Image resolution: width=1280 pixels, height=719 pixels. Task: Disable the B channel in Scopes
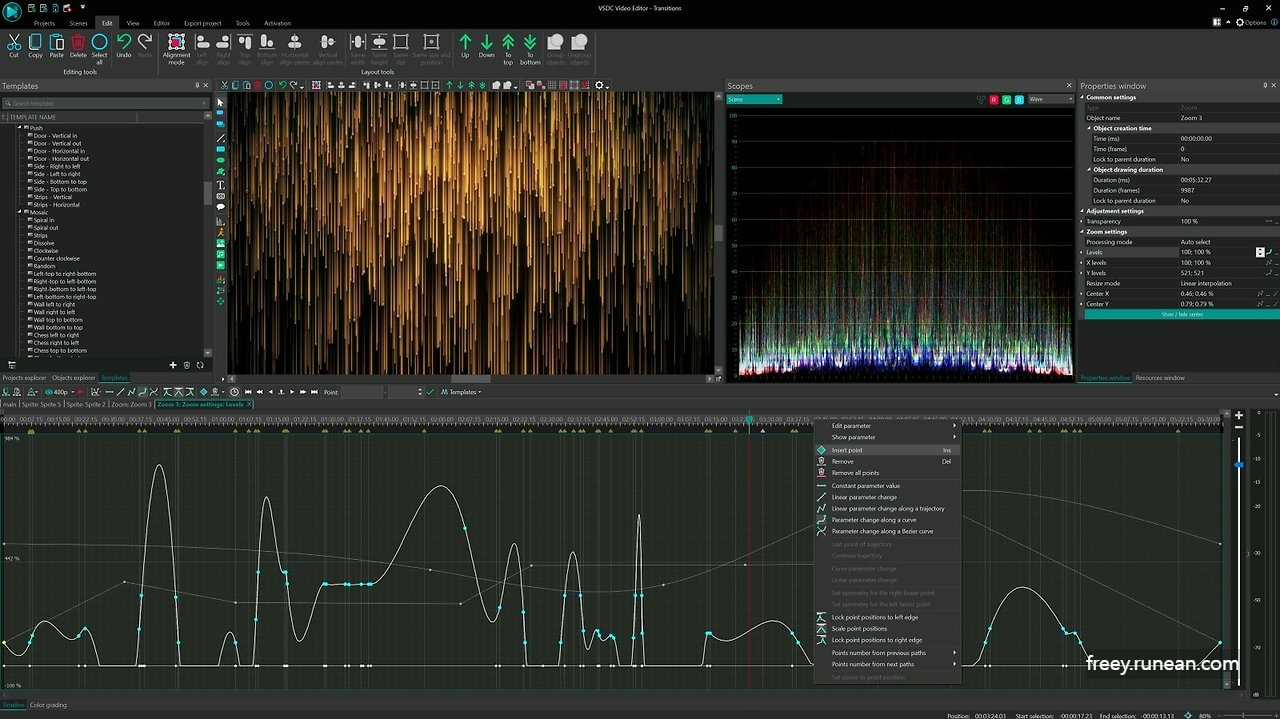point(1019,99)
